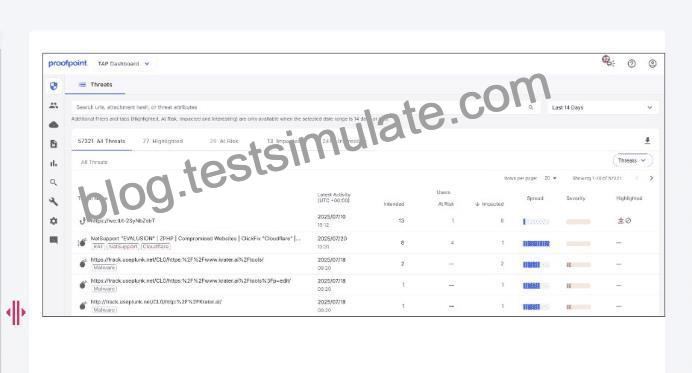Switch to the At Risk tab

(x=224, y=141)
